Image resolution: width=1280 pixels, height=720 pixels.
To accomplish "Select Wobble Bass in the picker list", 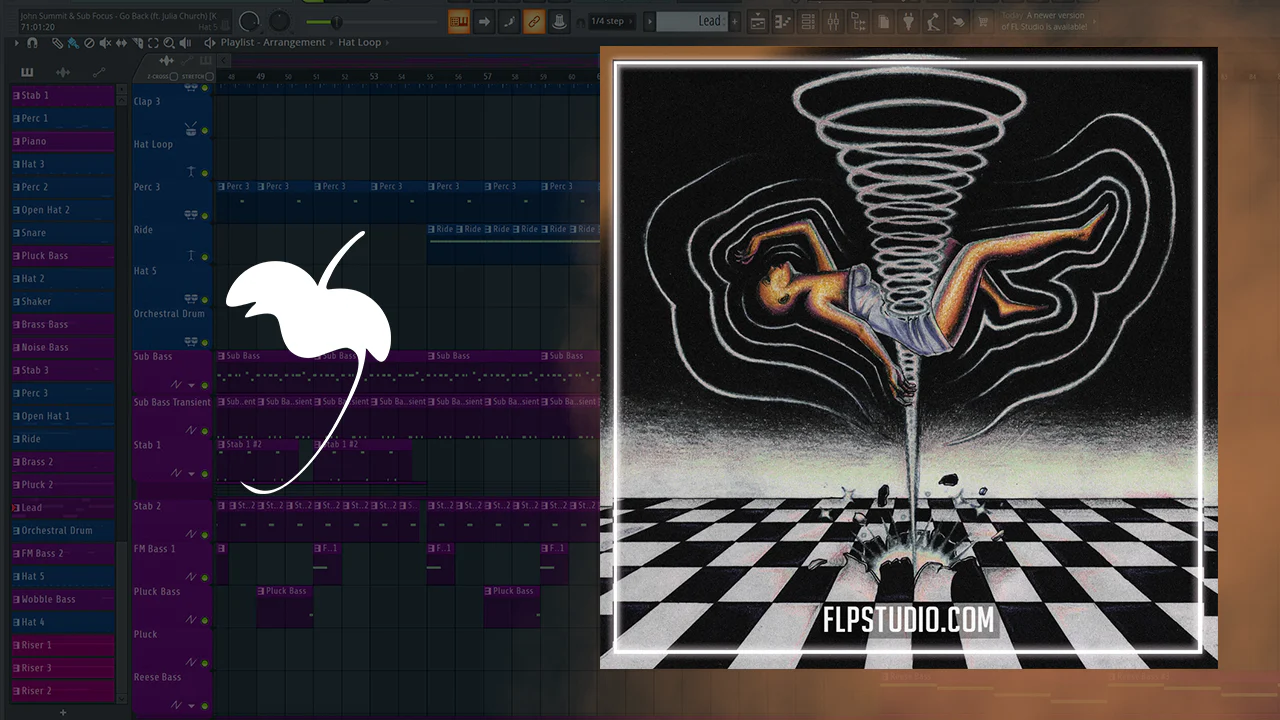I will (x=62, y=599).
